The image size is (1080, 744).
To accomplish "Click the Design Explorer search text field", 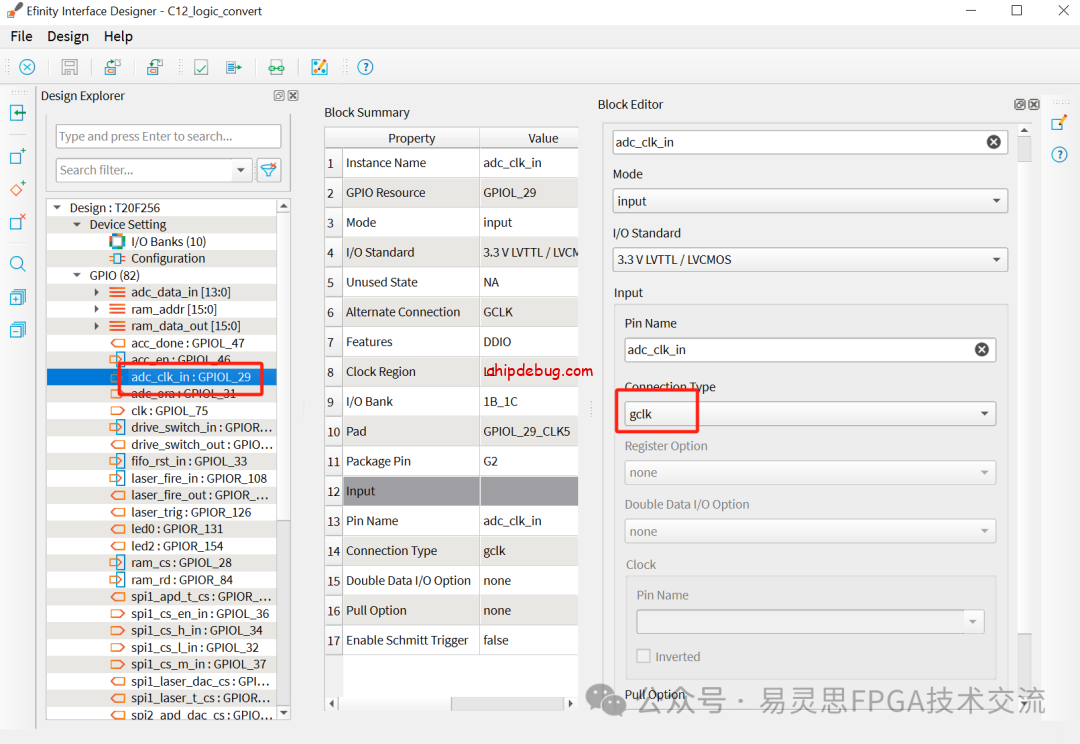I will (x=168, y=136).
